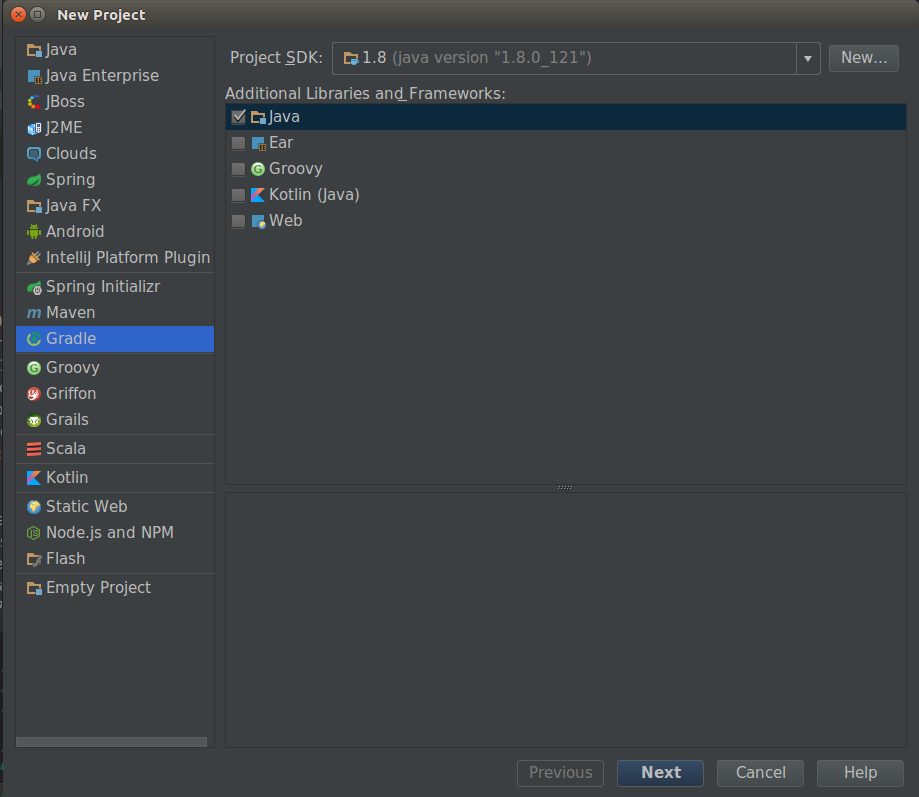919x797 pixels.
Task: Choose Static Web from project list
Action: (x=86, y=507)
